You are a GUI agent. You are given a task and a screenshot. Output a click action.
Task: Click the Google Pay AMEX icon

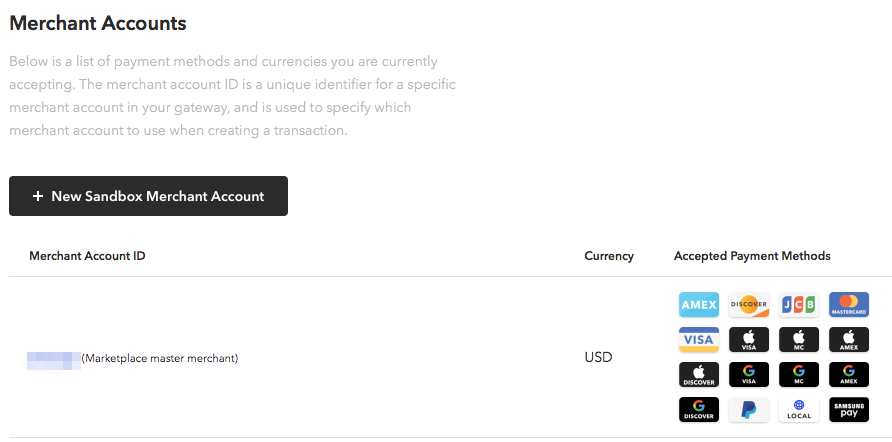[x=848, y=375]
